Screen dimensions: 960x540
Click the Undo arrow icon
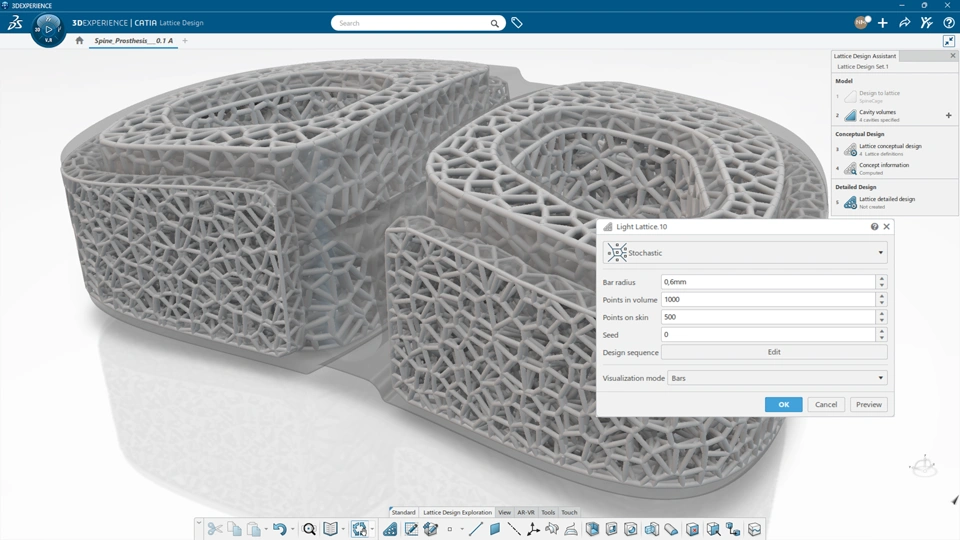coord(280,529)
